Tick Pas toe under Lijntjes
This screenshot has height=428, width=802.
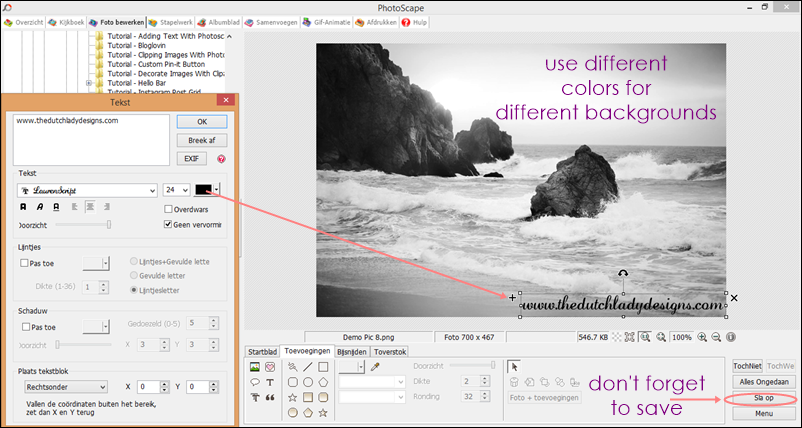pos(24,263)
